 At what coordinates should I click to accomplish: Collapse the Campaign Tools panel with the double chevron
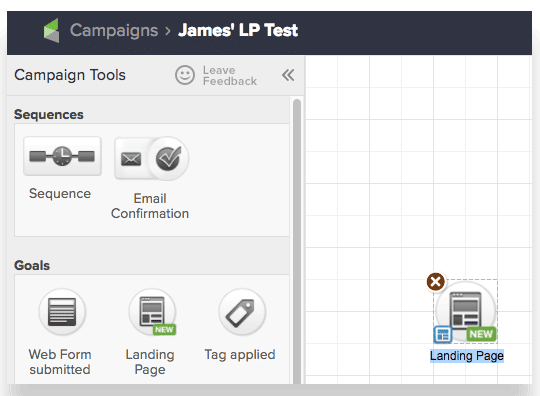tap(288, 75)
